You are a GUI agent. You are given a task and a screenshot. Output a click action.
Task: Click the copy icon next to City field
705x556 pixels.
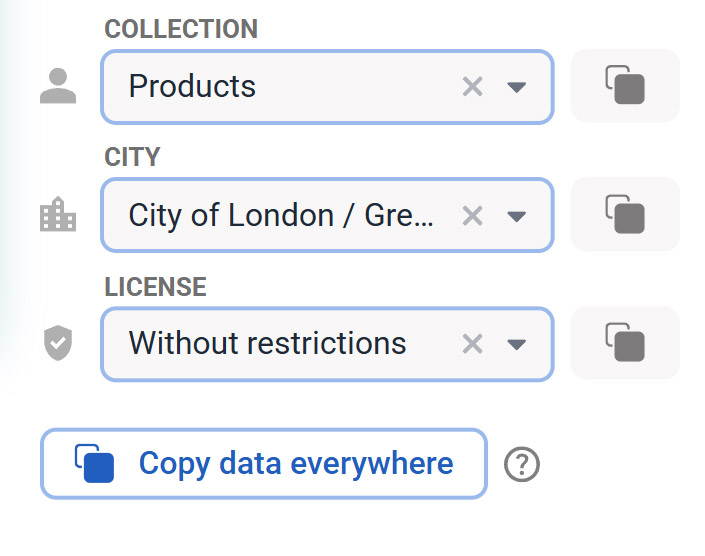(625, 214)
